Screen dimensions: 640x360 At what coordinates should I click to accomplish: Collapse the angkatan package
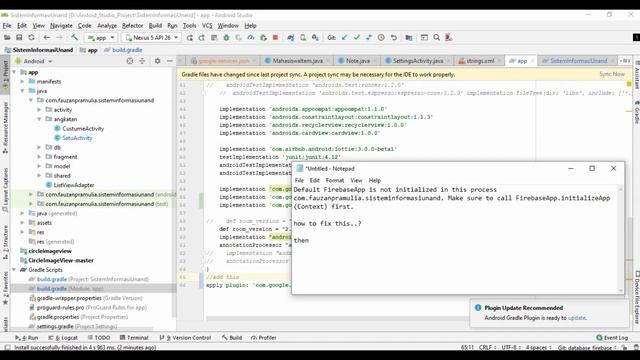[39, 119]
